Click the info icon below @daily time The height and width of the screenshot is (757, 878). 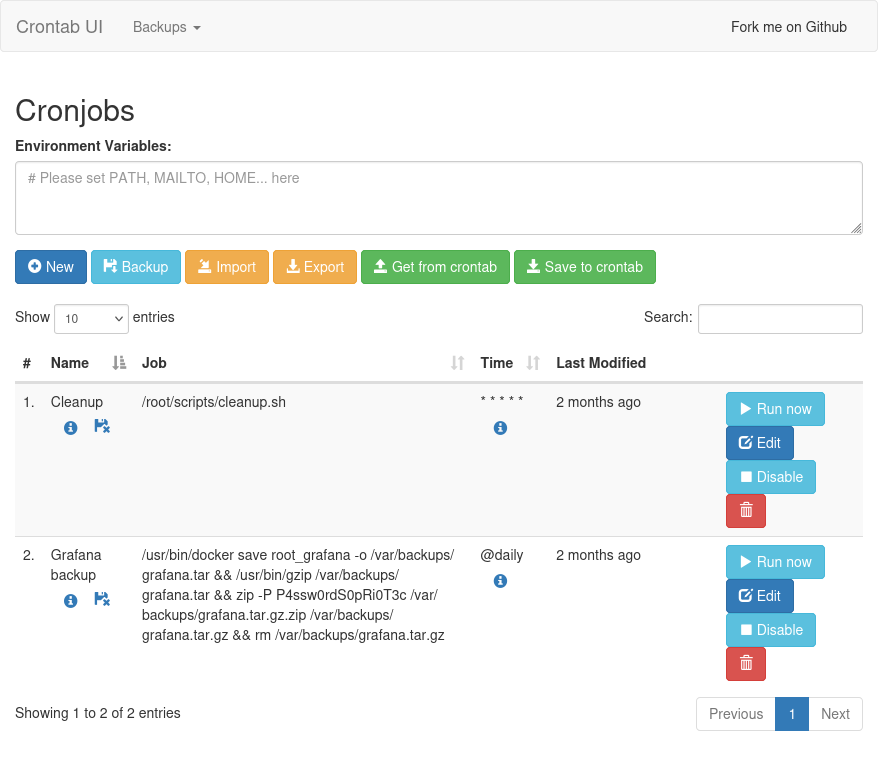[500, 581]
